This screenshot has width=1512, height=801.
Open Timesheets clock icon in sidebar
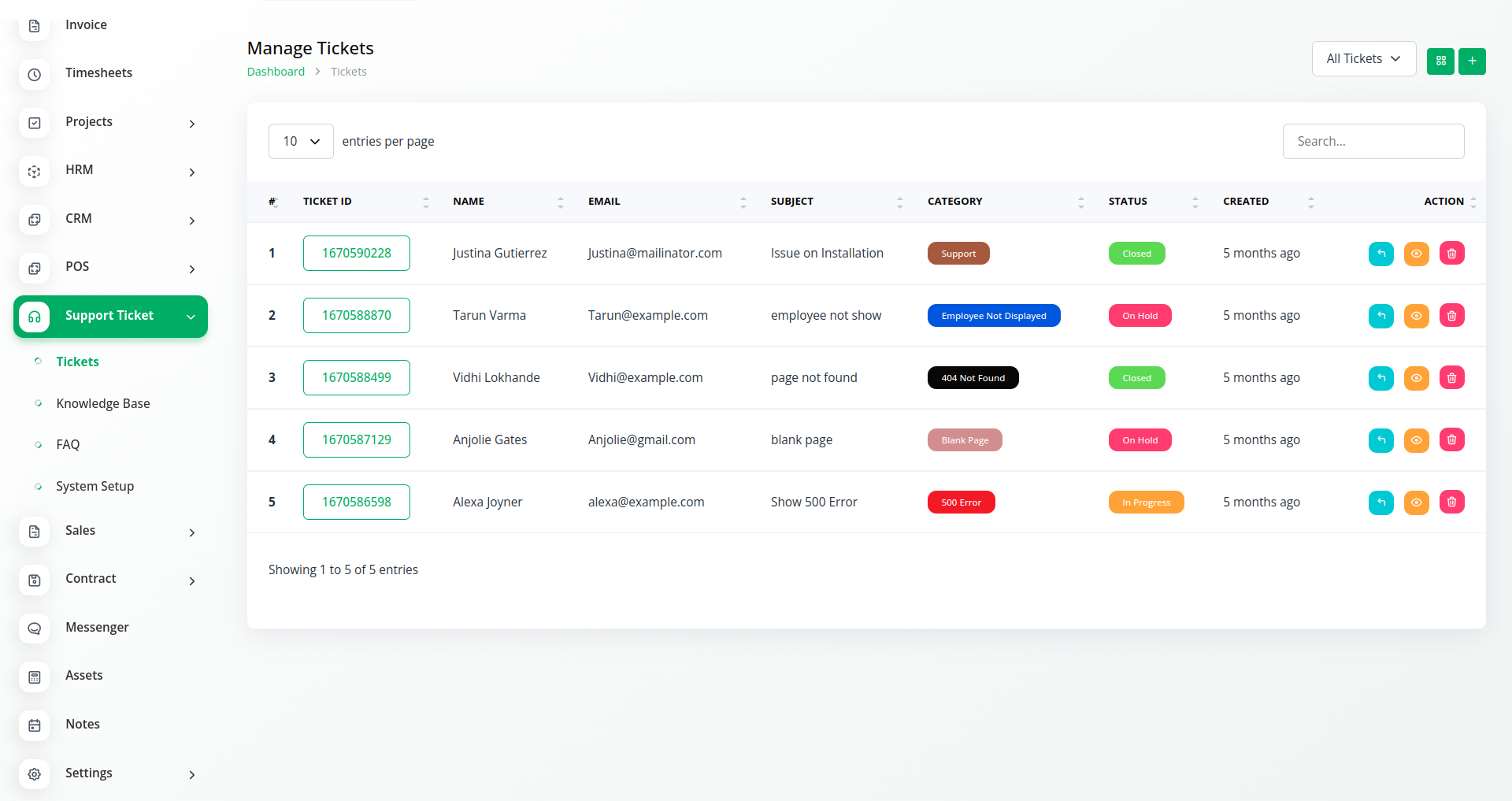[35, 74]
